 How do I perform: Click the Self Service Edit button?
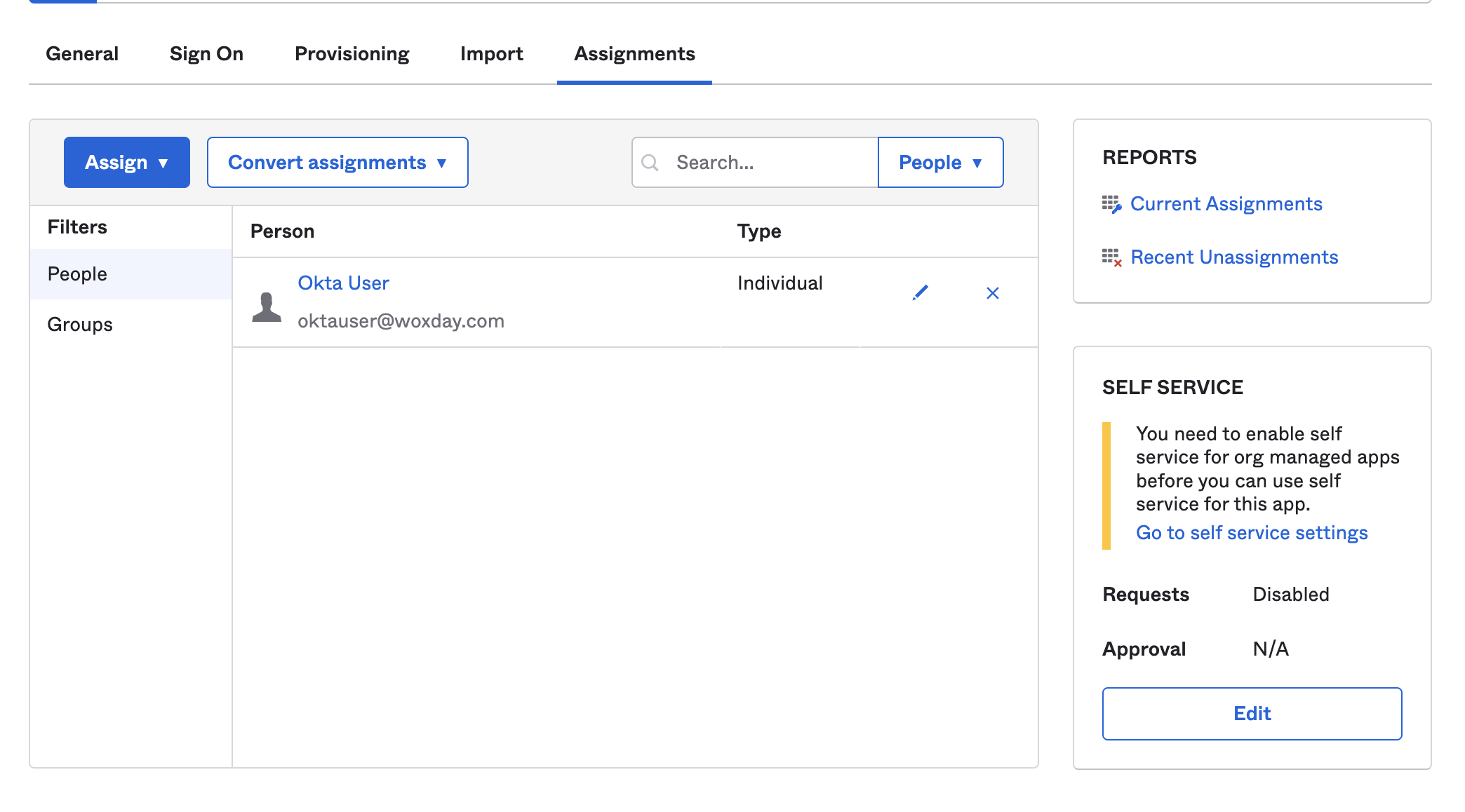click(1252, 714)
